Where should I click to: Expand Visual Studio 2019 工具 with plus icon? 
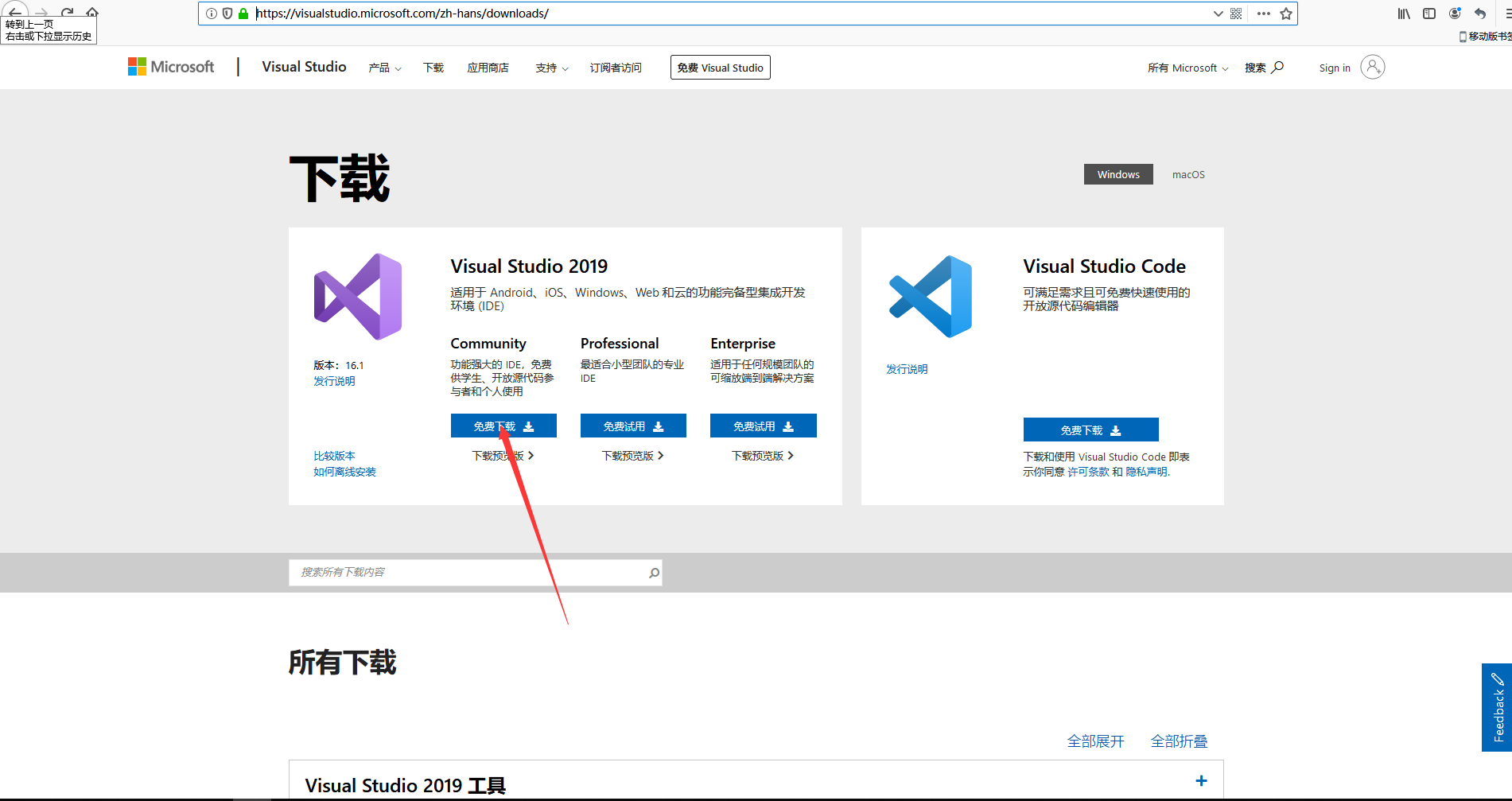(1201, 781)
